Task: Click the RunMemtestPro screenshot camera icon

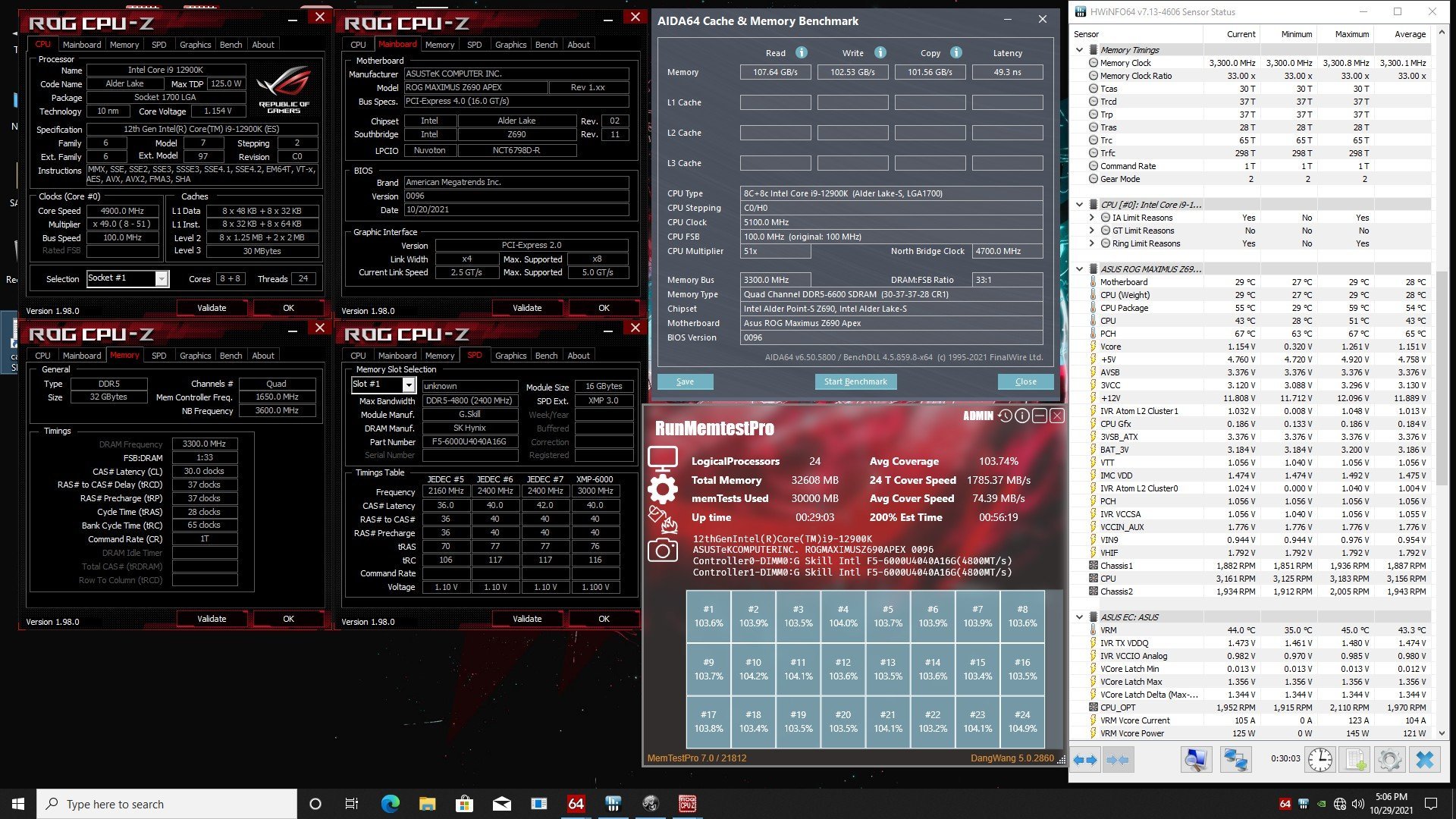Action: pos(662,551)
